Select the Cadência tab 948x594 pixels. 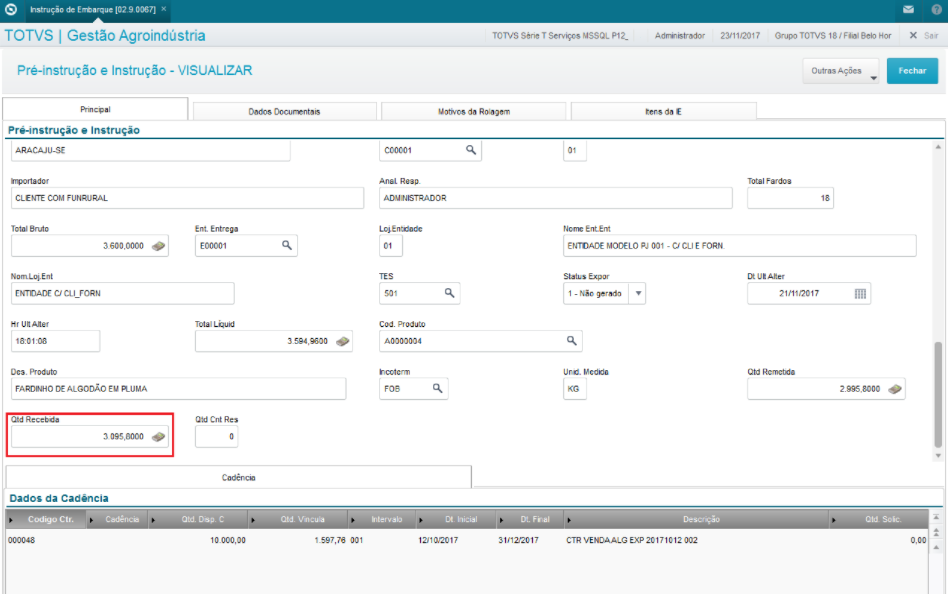pyautogui.click(x=238, y=477)
